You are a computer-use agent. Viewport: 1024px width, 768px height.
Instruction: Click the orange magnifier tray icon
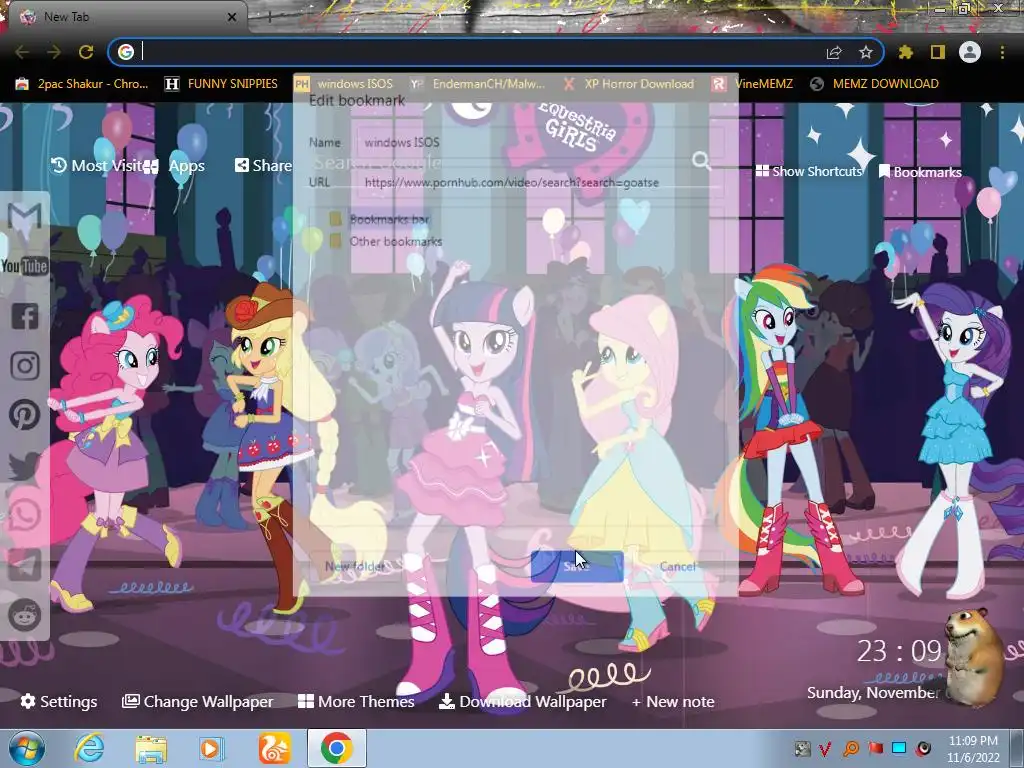tap(851, 748)
